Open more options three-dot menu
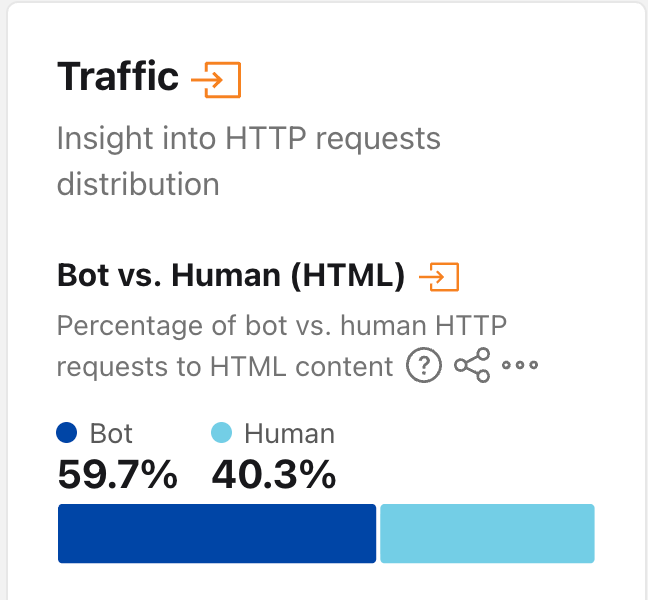Image resolution: width=648 pixels, height=600 pixels. [520, 365]
